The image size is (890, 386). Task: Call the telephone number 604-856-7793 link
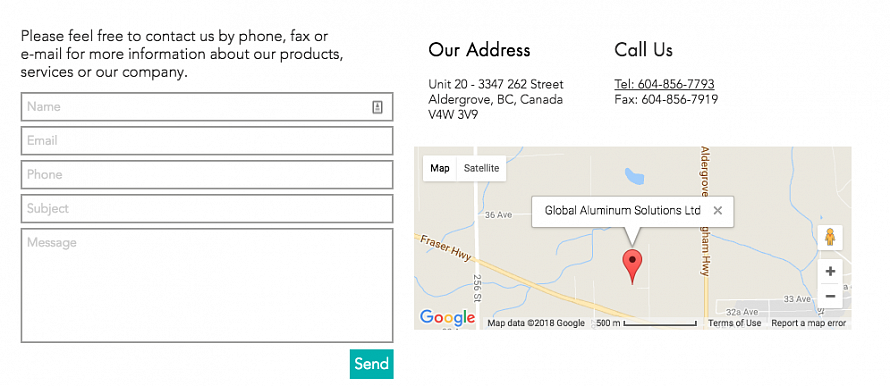[664, 84]
